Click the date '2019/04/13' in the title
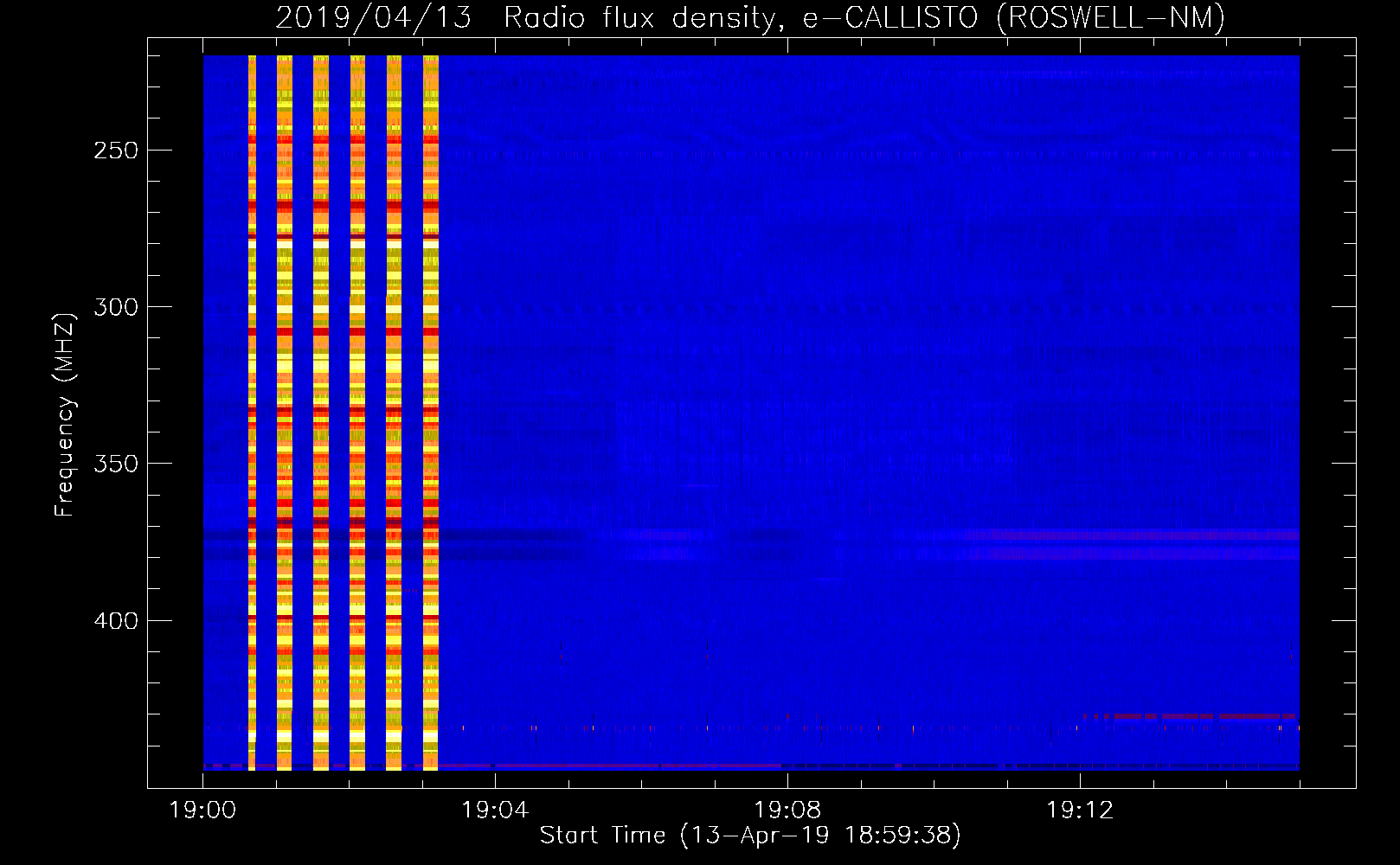 click(x=374, y=18)
